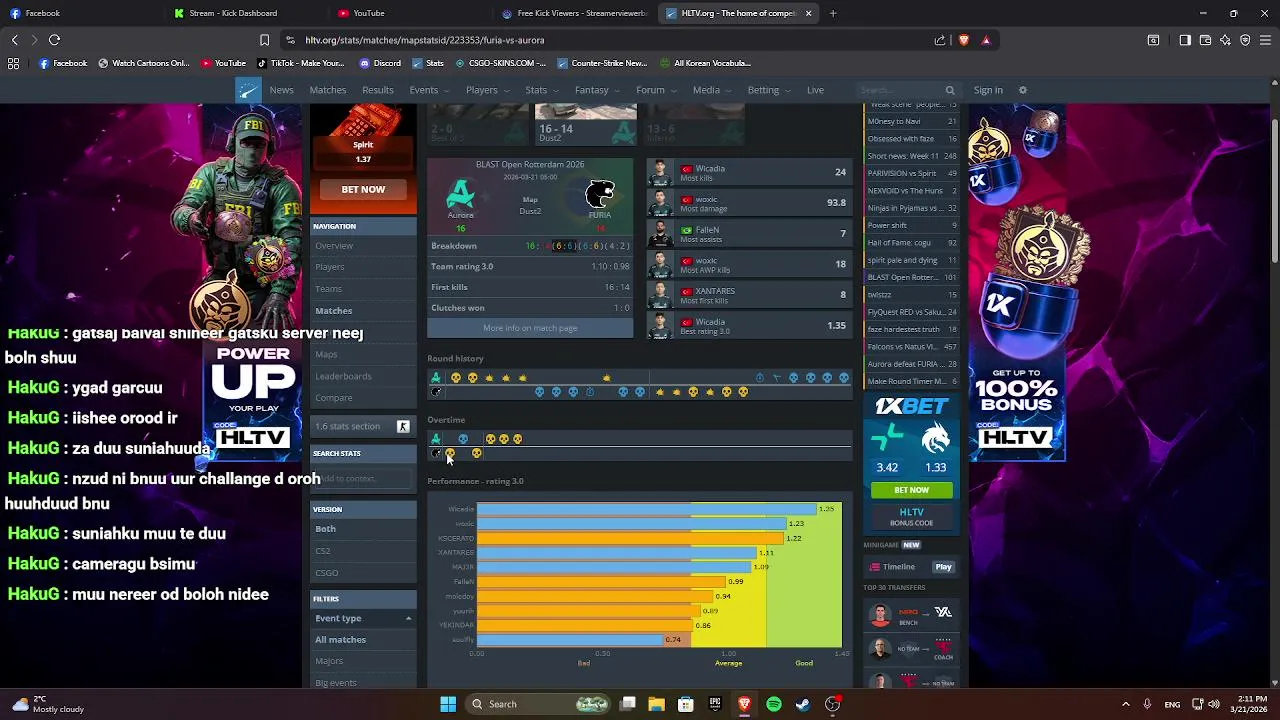The height and width of the screenshot is (720, 1280).
Task: Click Wicadia's blue rating bar in chart
Action: pos(646,509)
